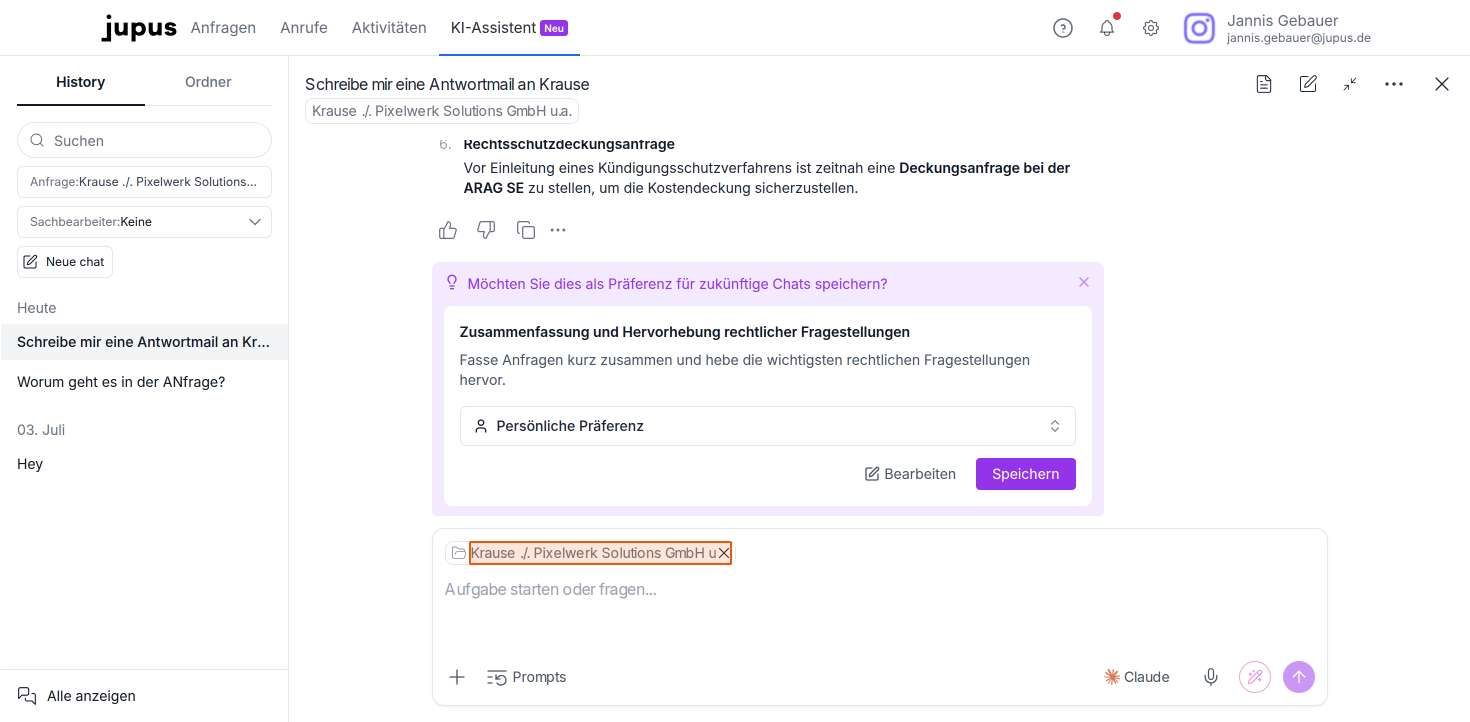Click the Aufgabe starten oder fragen input
The height and width of the screenshot is (722, 1470).
[x=880, y=590]
